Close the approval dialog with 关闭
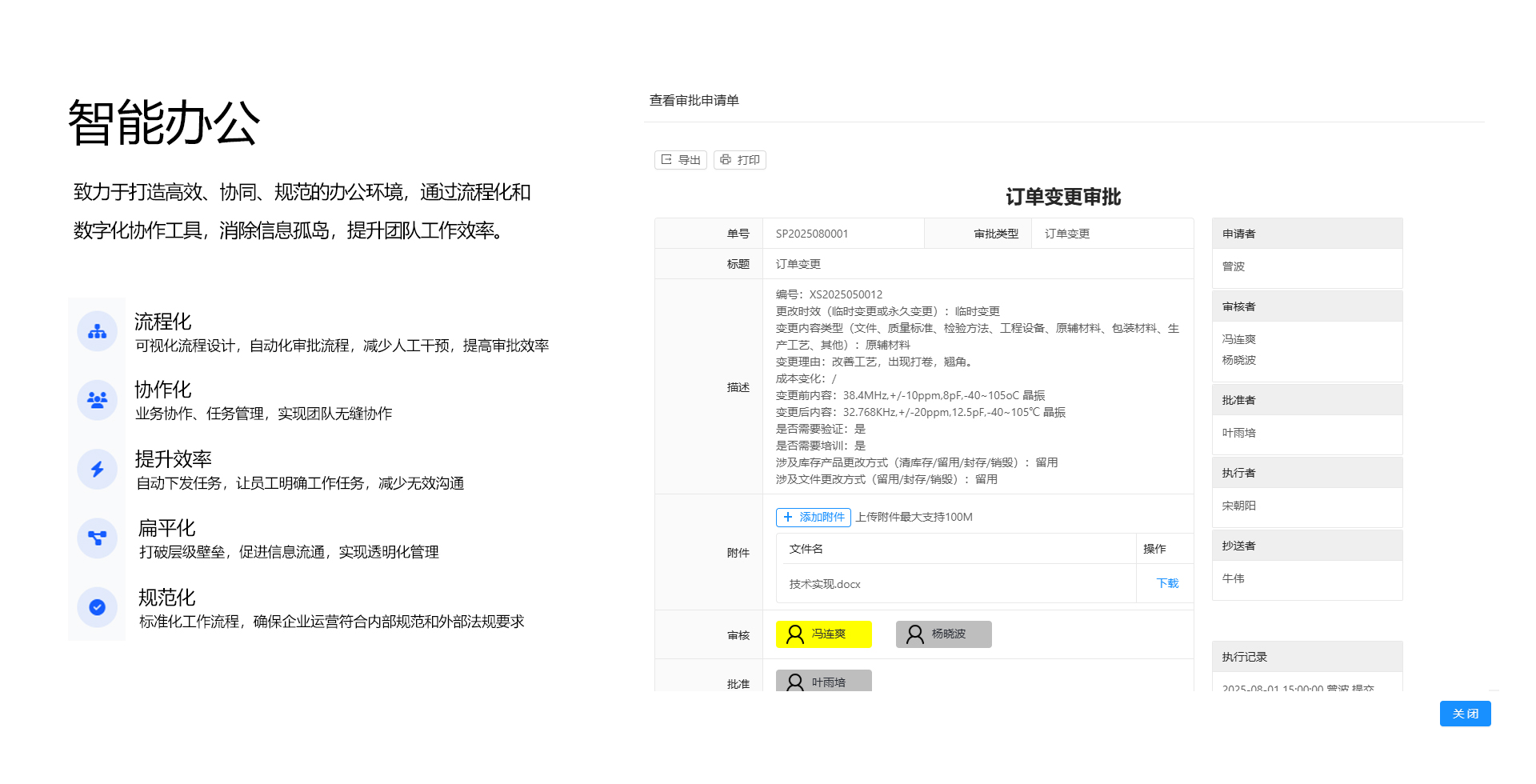The height and width of the screenshot is (784, 1536). coord(1465,714)
